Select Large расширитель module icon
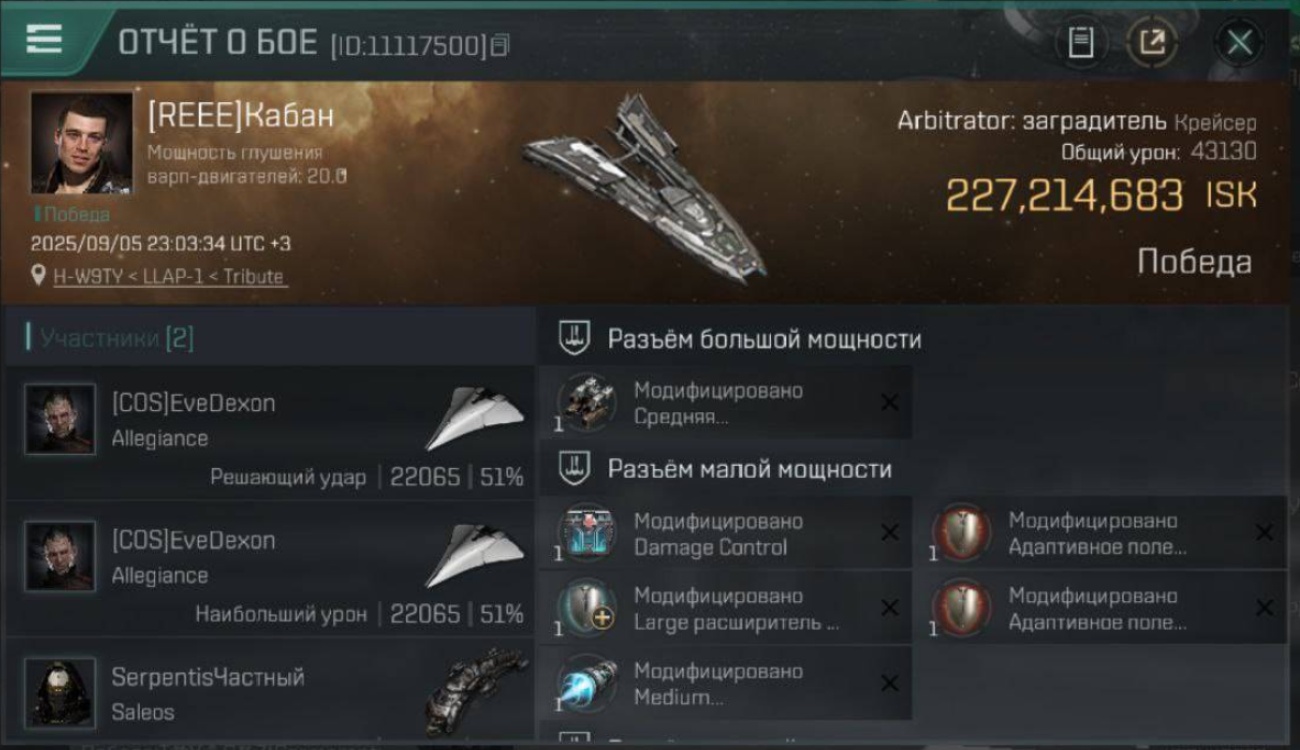The width and height of the screenshot is (1300, 750). (x=587, y=608)
